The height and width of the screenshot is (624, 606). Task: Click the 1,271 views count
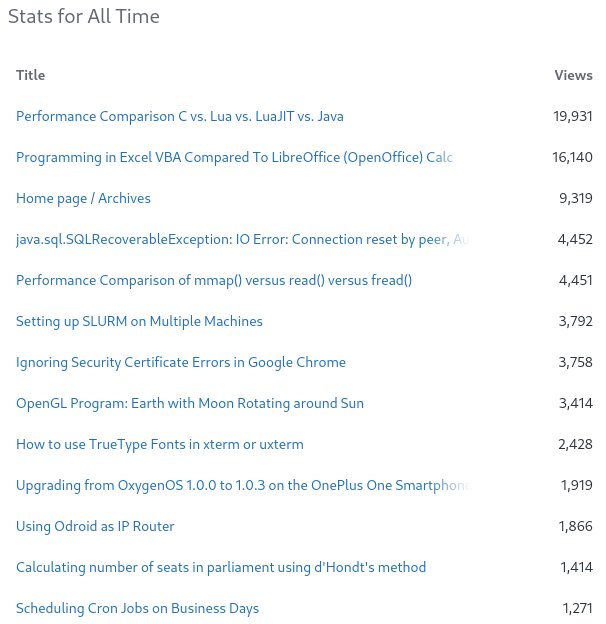pyautogui.click(x=577, y=608)
